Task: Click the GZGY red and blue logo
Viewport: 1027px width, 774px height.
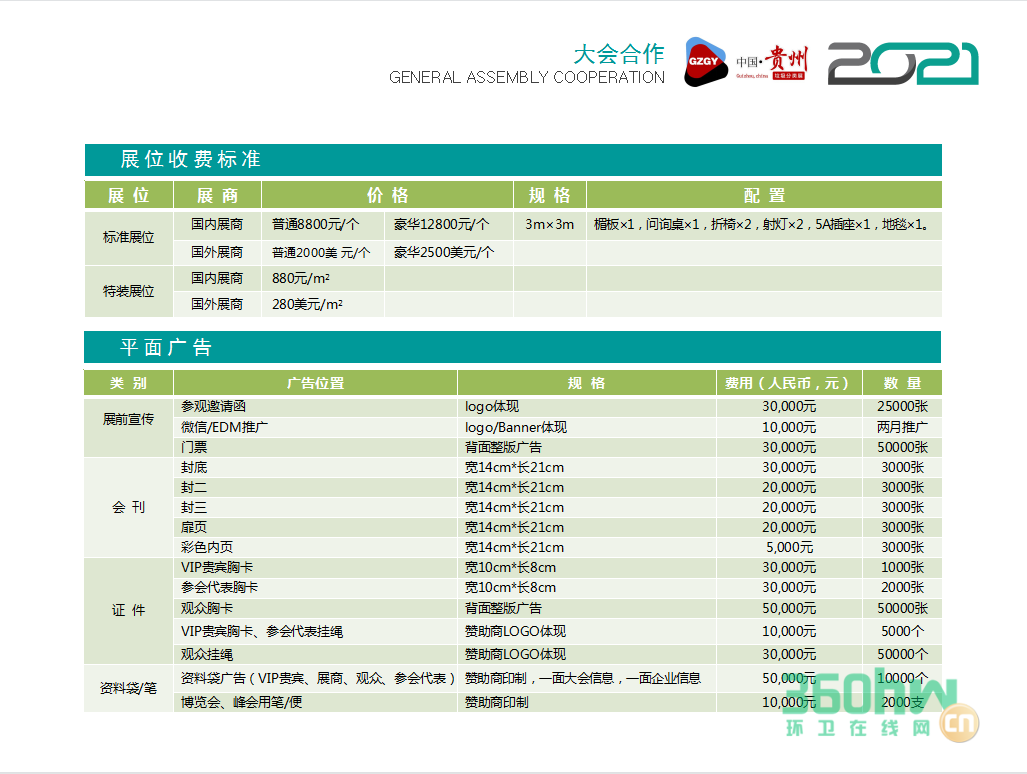Action: pos(706,62)
